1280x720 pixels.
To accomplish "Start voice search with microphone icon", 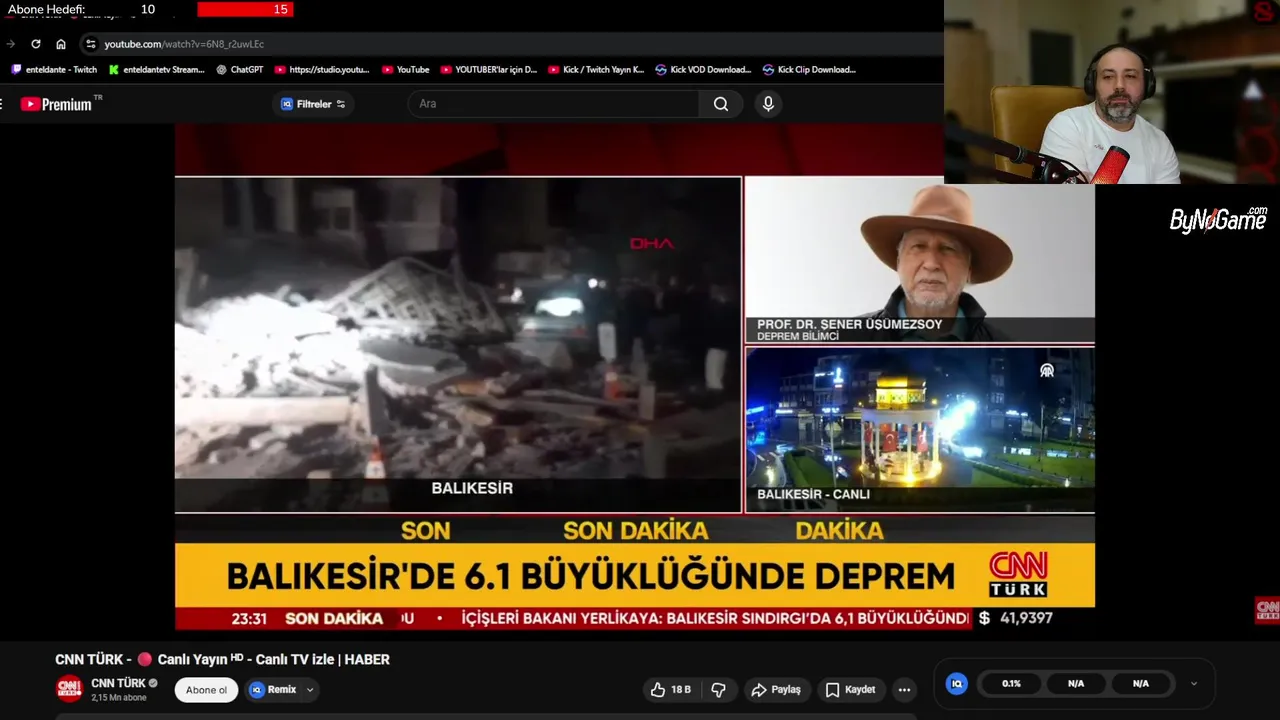I will click(768, 104).
